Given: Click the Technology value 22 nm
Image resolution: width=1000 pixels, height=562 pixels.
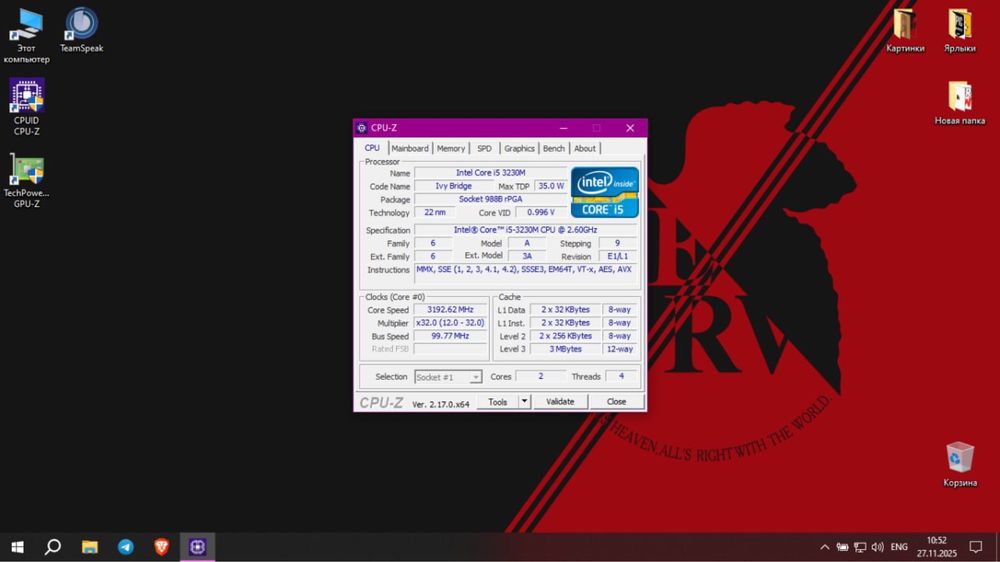Looking at the screenshot, I should (x=435, y=212).
